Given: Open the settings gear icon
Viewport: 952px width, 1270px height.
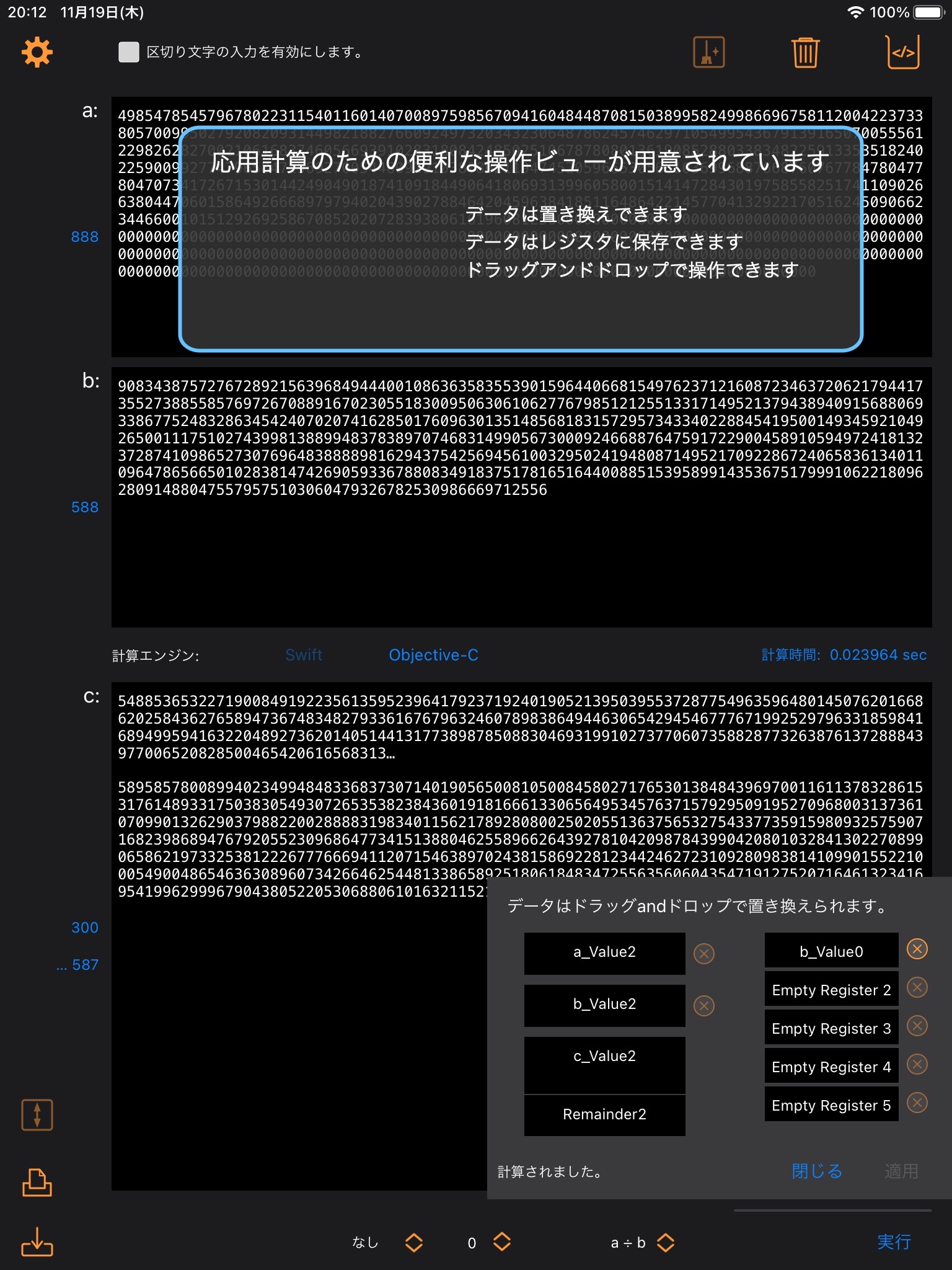Looking at the screenshot, I should coord(37,52).
